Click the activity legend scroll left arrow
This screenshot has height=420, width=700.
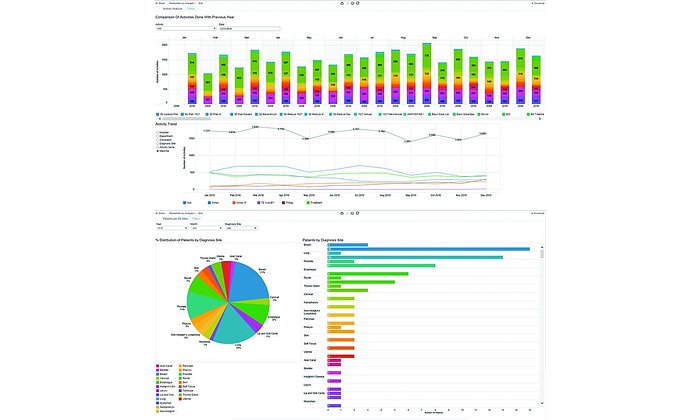coord(160,119)
